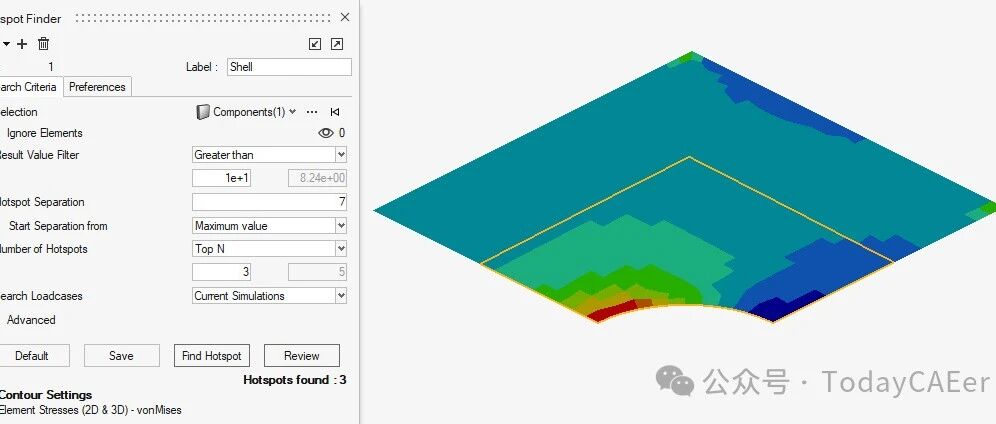Click Element Stresses vonMises text
The image size is (996, 424).
tap(90, 410)
